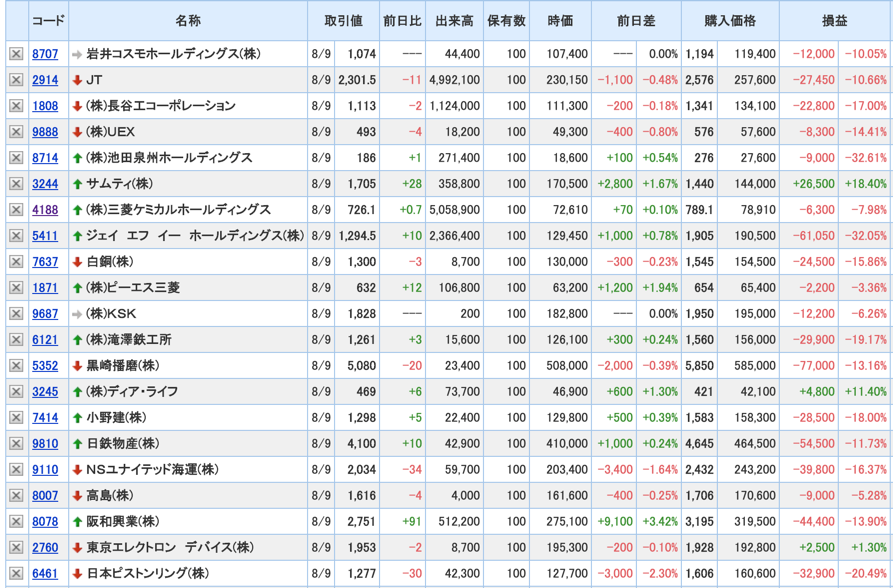Open the 9687 stock code link

point(45,314)
